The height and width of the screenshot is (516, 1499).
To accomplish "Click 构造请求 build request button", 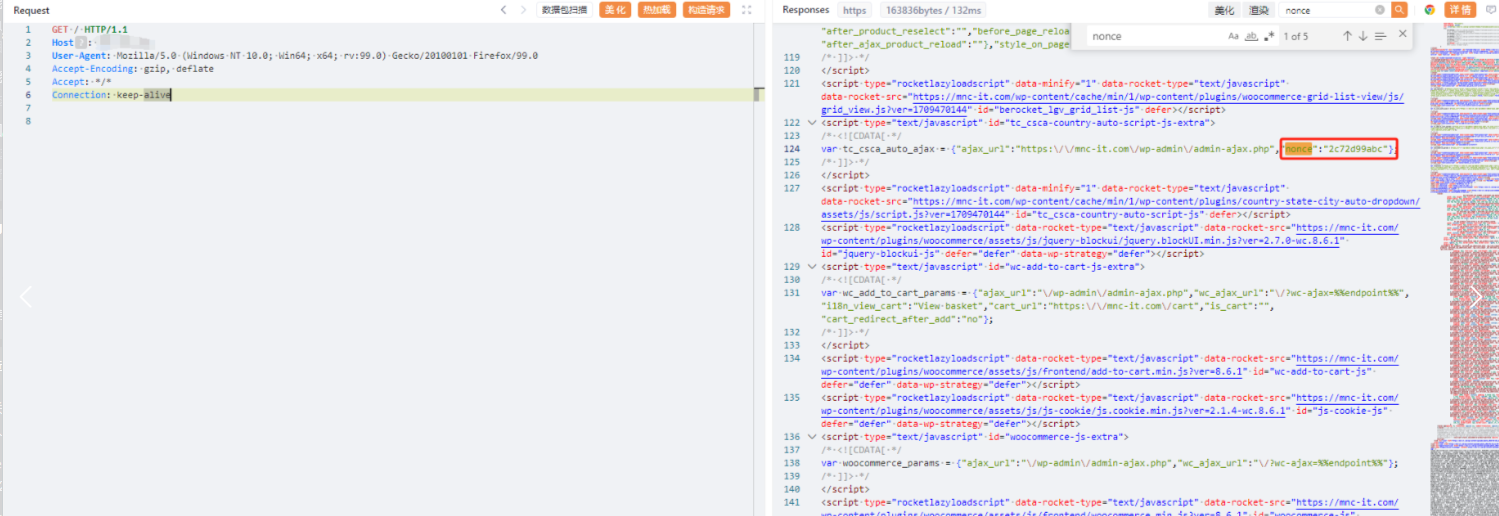I will pyautogui.click(x=706, y=10).
